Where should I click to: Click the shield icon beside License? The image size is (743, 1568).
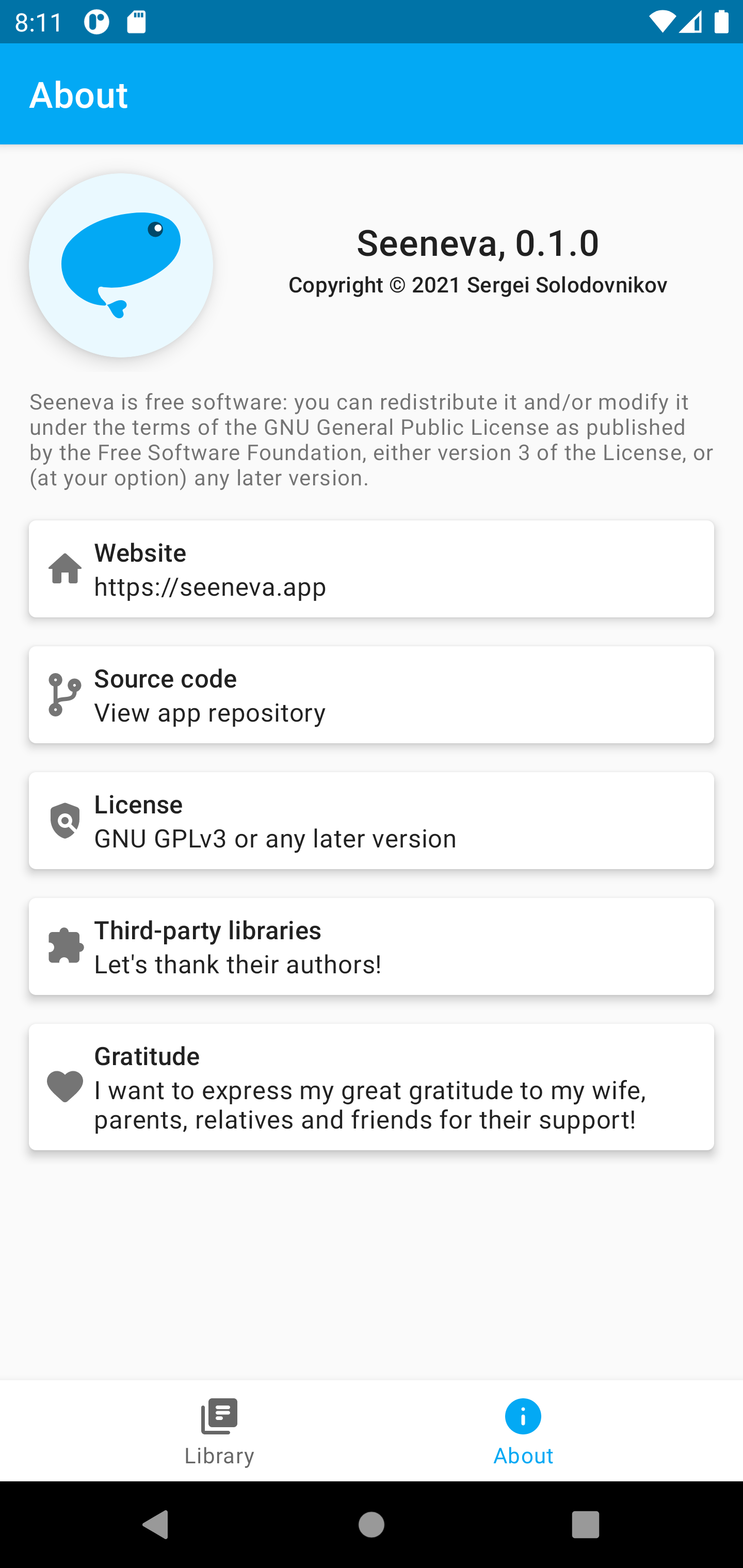click(x=64, y=821)
